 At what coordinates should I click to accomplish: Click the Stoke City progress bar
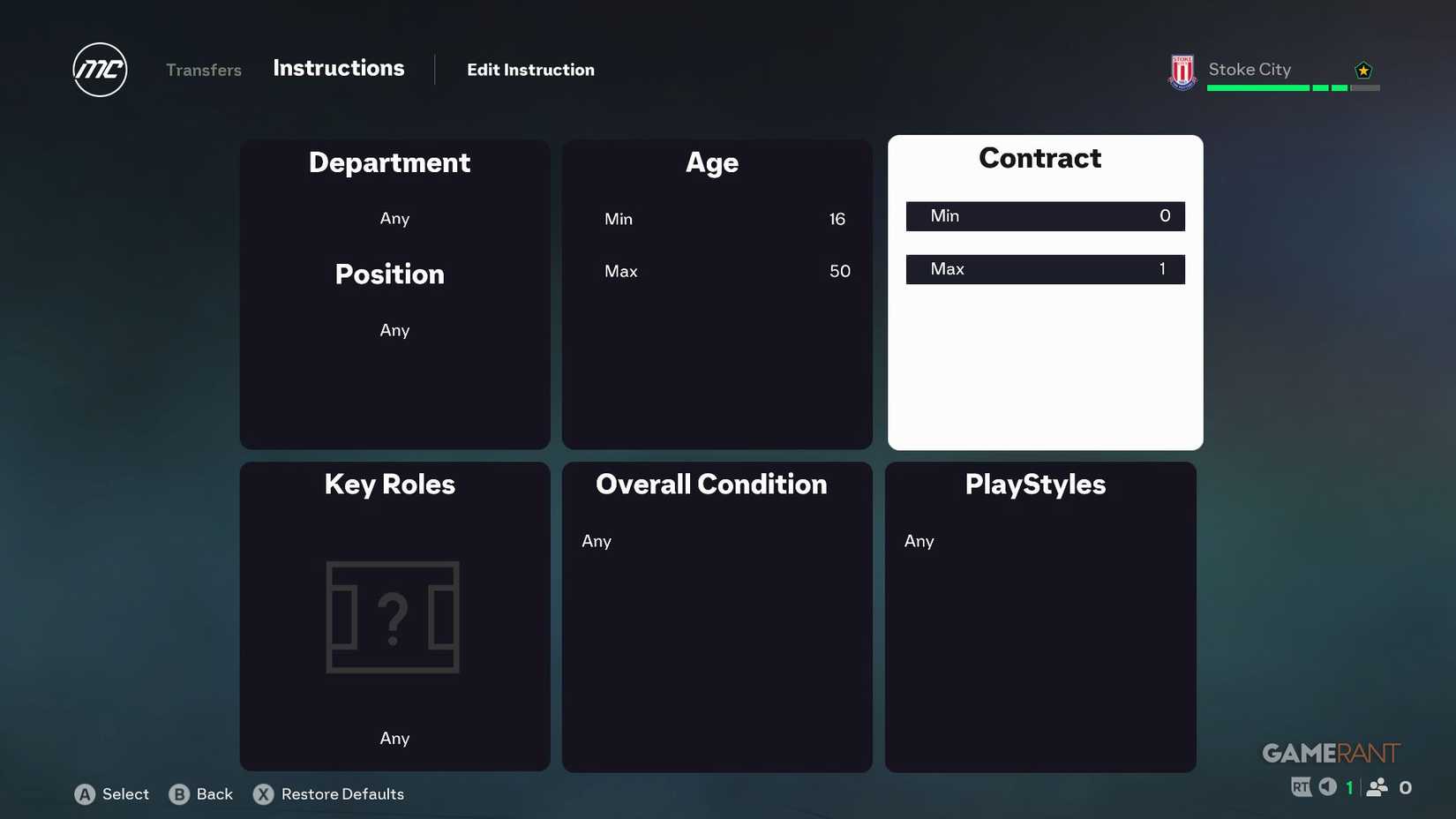(1295, 88)
